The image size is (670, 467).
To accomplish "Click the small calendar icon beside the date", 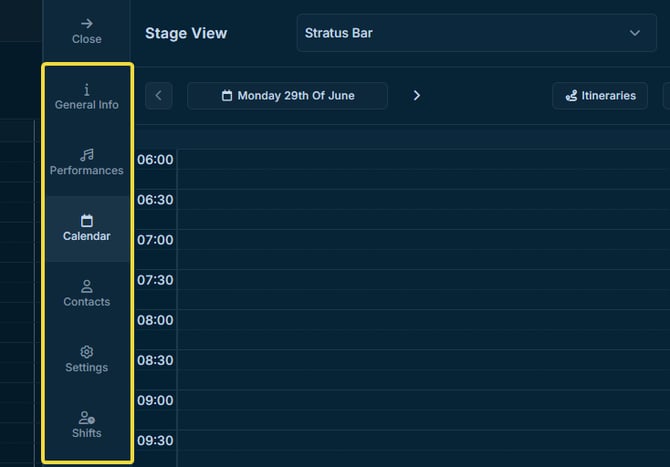I will 227,96.
